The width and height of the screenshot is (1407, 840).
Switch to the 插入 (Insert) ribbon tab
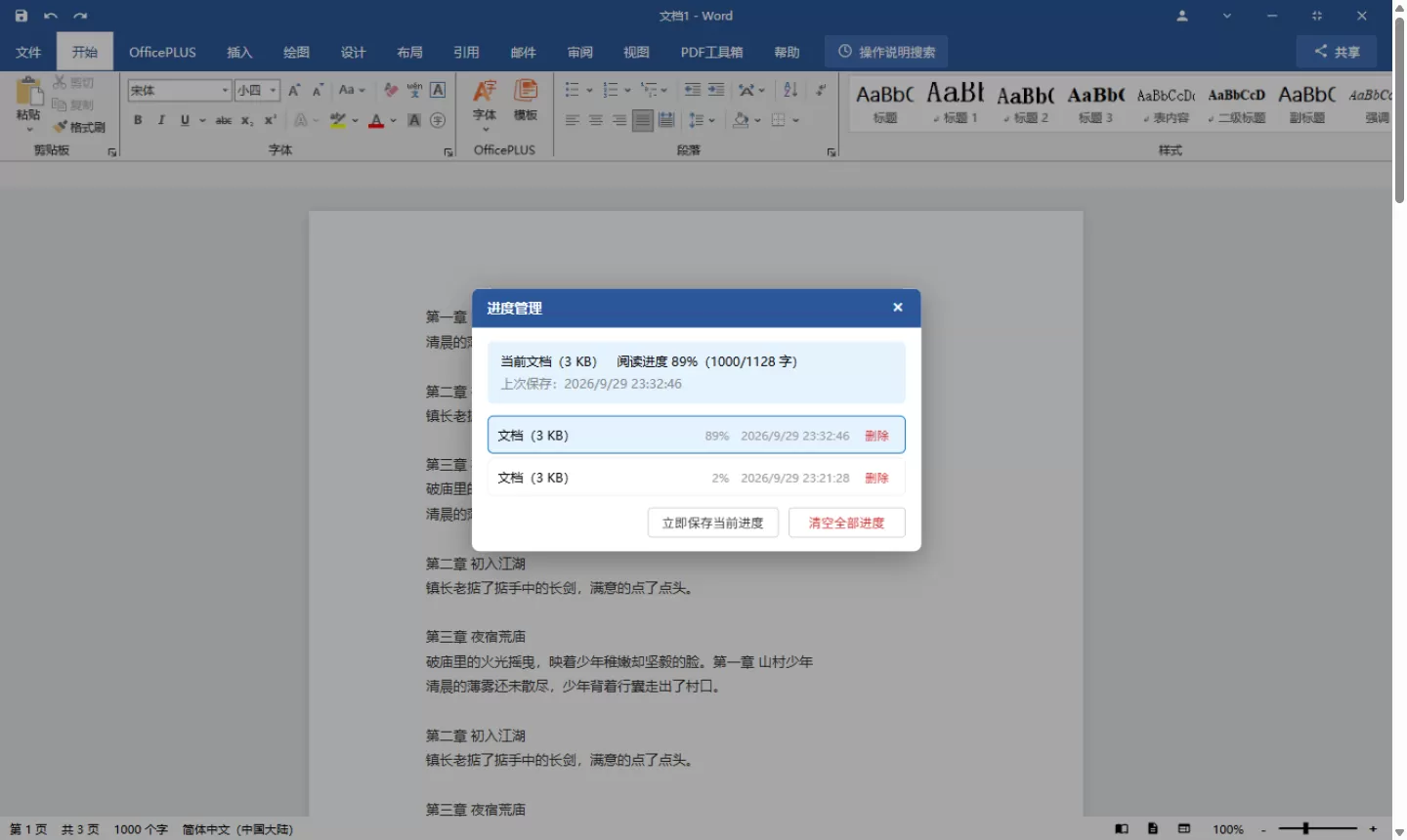pos(239,52)
